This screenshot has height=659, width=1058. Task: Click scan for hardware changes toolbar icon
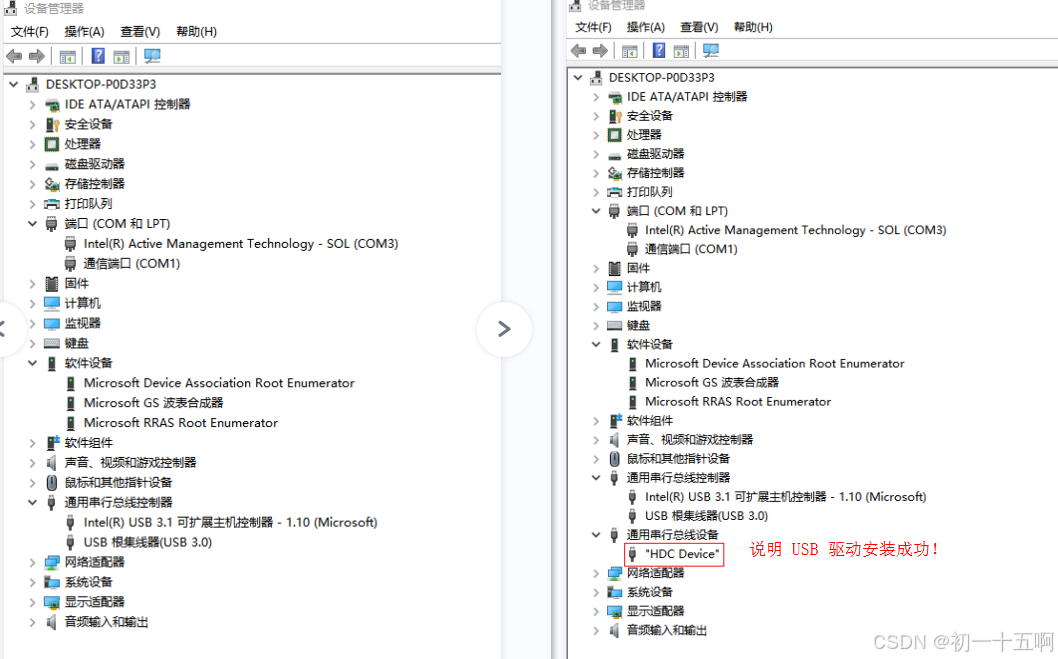(x=151, y=56)
